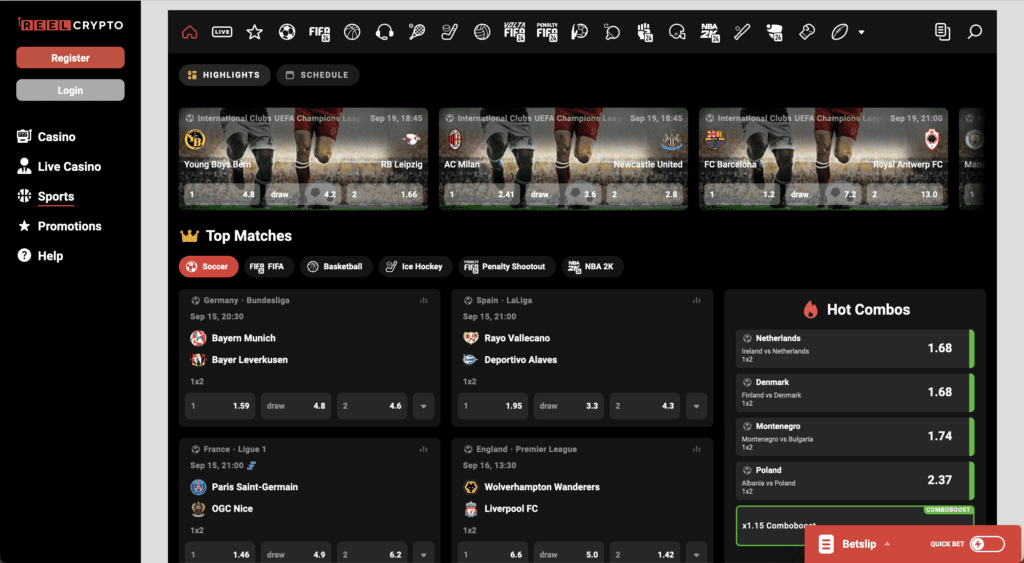1024x563 pixels.
Task: Open statistics icon for Bundesliga match
Action: (x=423, y=300)
